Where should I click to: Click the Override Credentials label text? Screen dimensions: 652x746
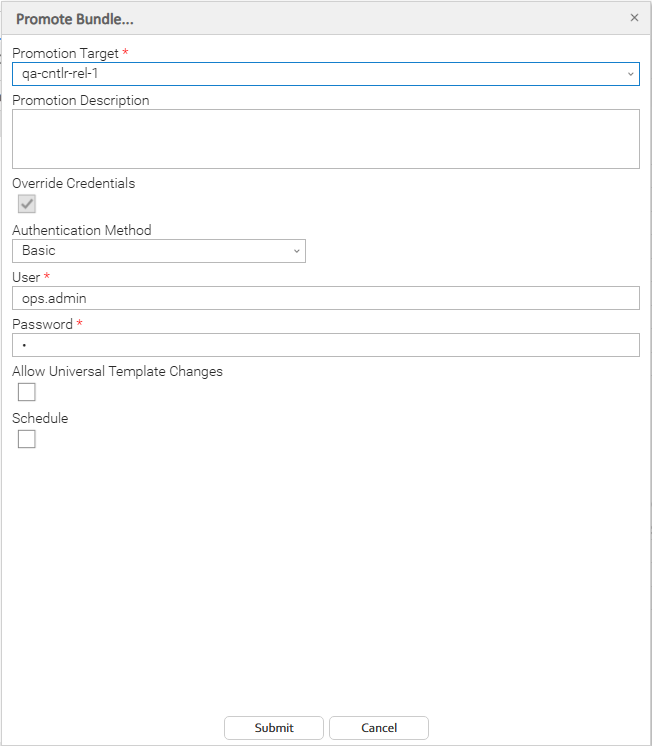click(x=73, y=183)
